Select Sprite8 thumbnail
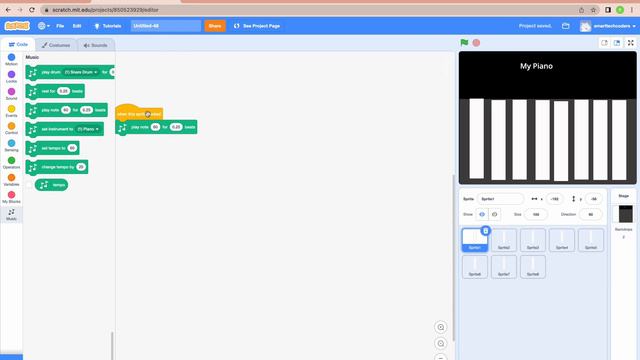The width and height of the screenshot is (640, 360). [533, 267]
